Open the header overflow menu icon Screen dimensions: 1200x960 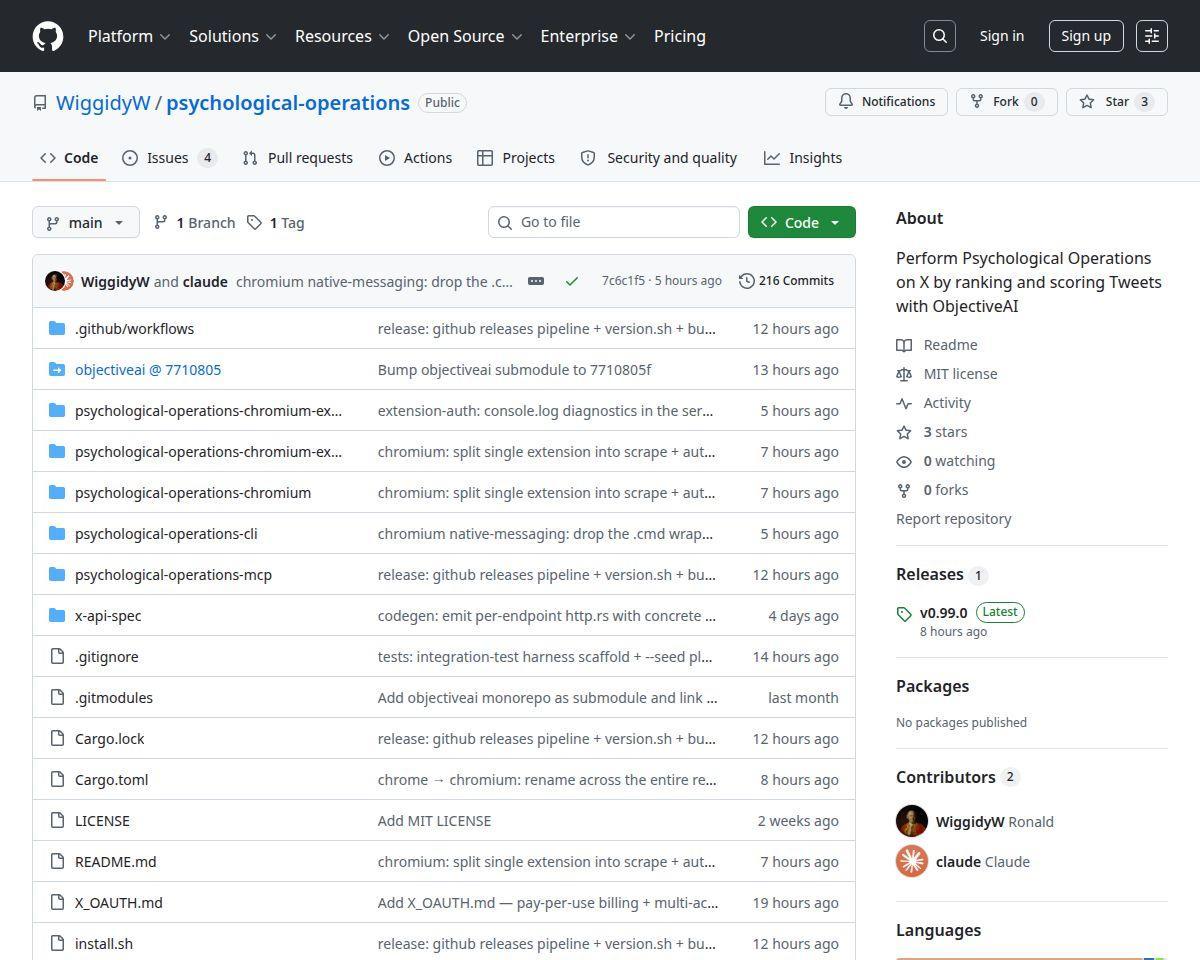pos(1152,36)
